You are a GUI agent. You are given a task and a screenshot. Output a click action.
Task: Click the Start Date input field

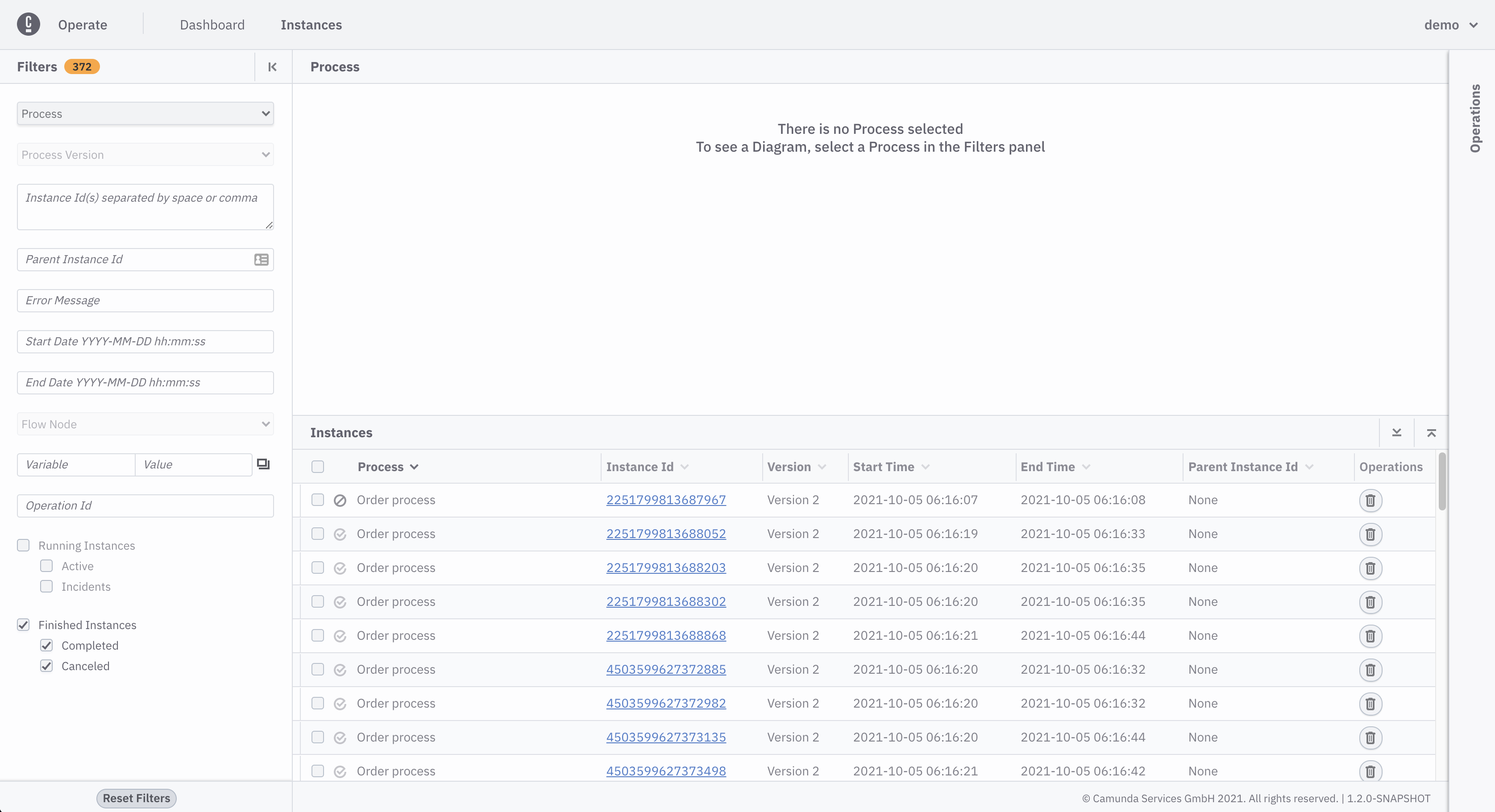tap(145, 341)
